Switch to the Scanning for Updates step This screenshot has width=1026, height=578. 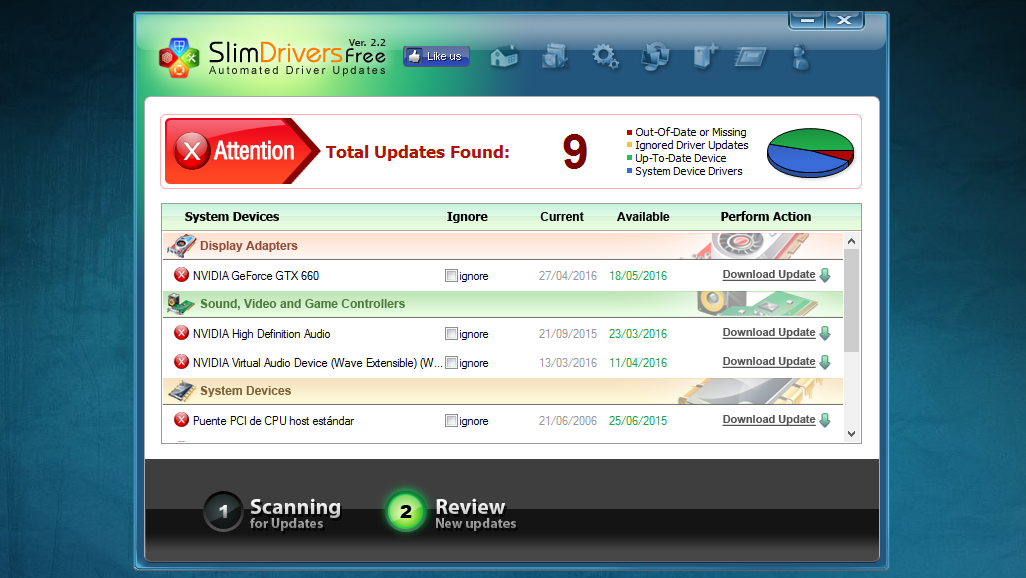272,511
